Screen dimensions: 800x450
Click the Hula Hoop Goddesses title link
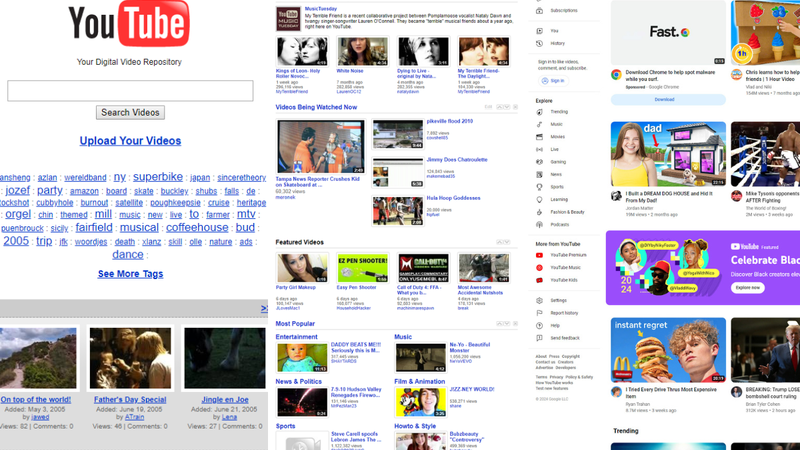[x=453, y=198]
